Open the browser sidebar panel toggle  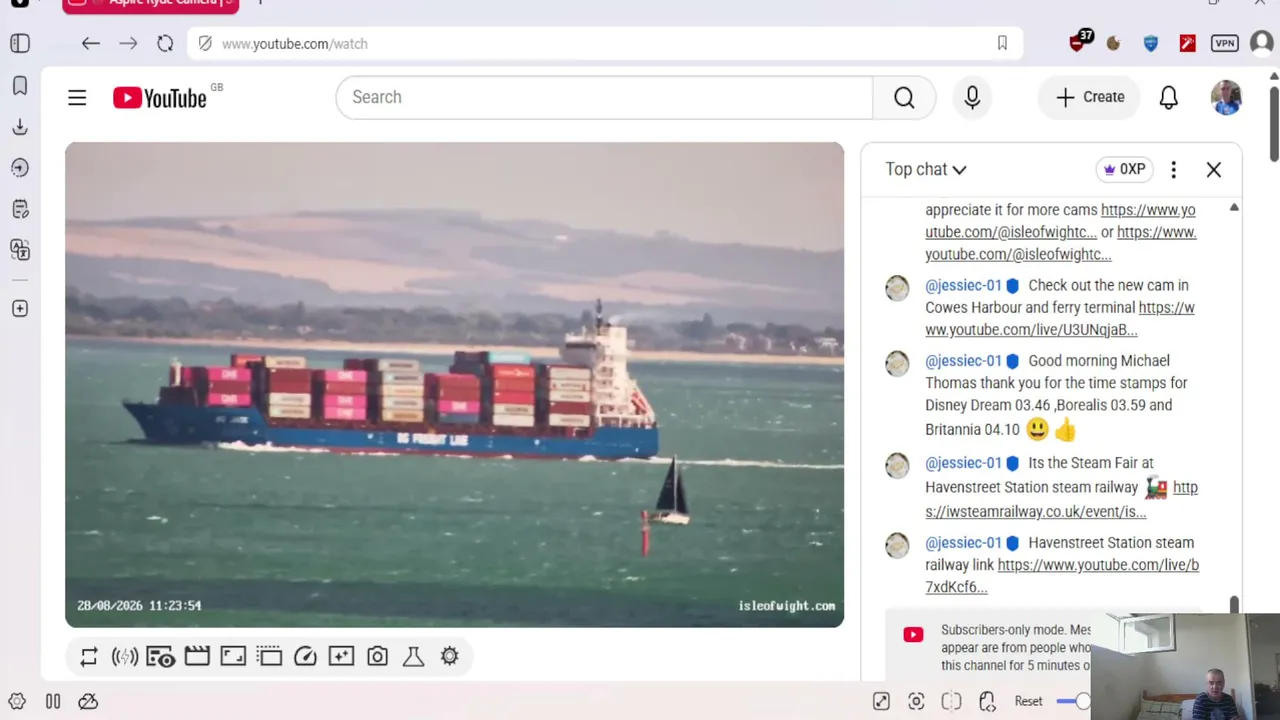[x=20, y=44]
